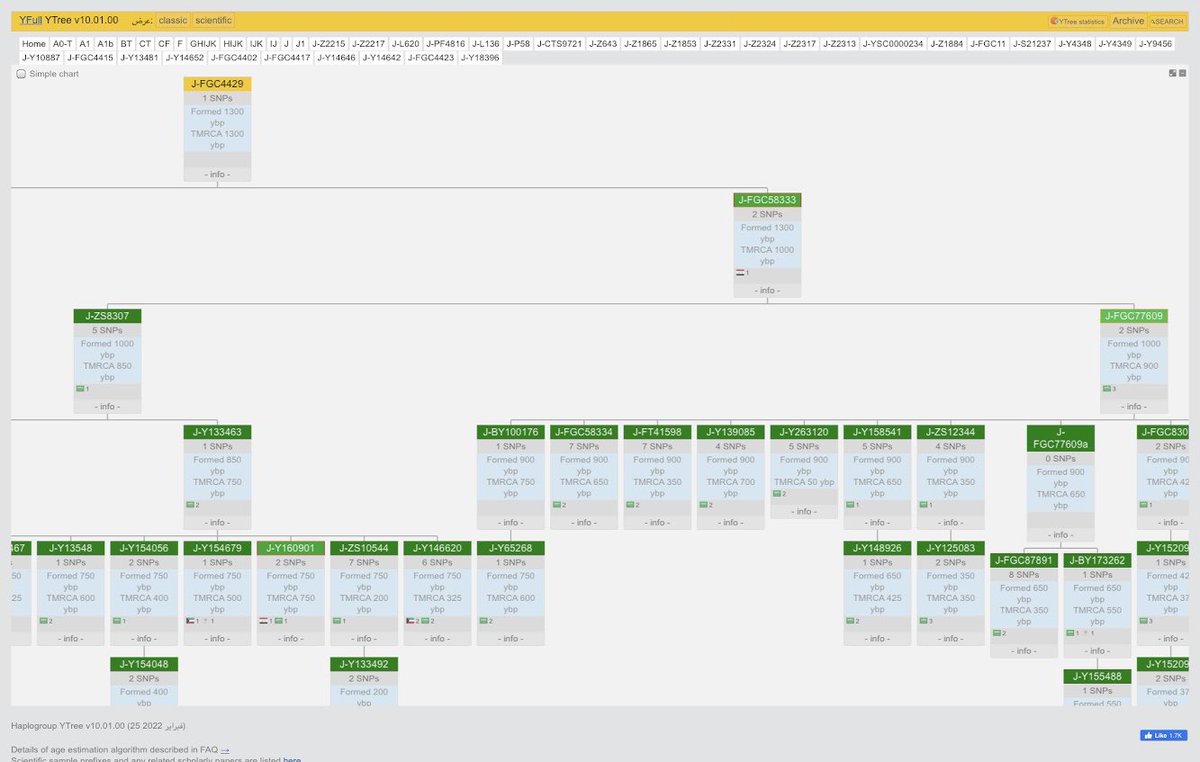Image resolution: width=1200 pixels, height=762 pixels.
Task: Expand info under J-Y263120 node
Action: 804,511
